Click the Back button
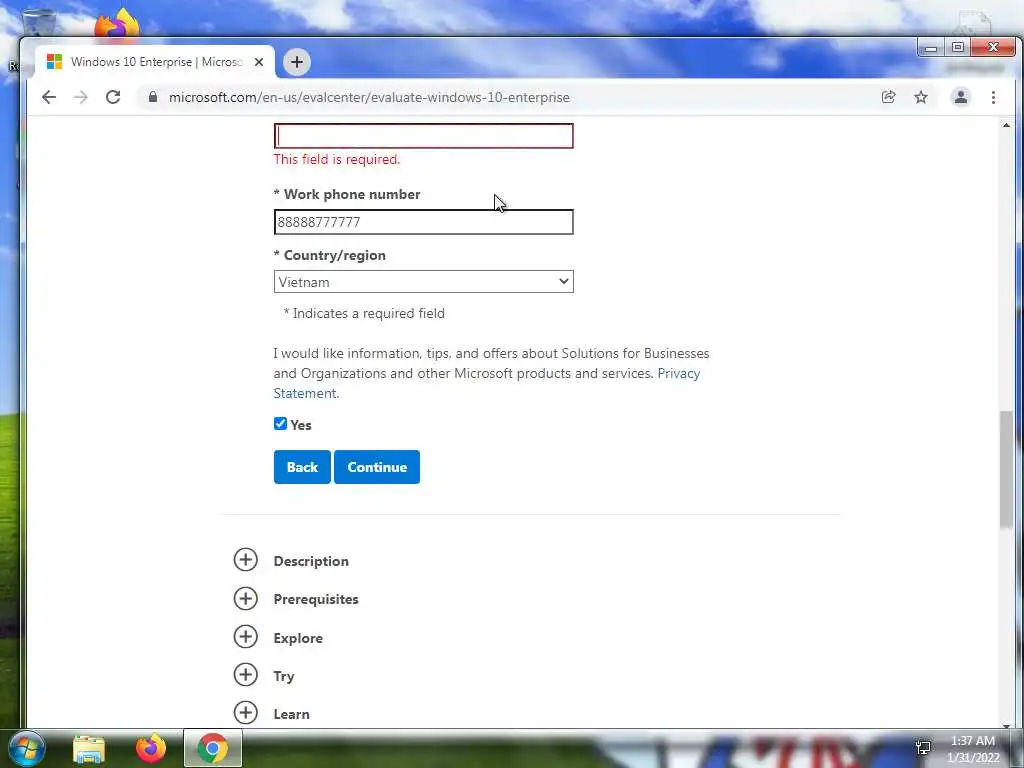This screenshot has height=768, width=1024. point(302,467)
